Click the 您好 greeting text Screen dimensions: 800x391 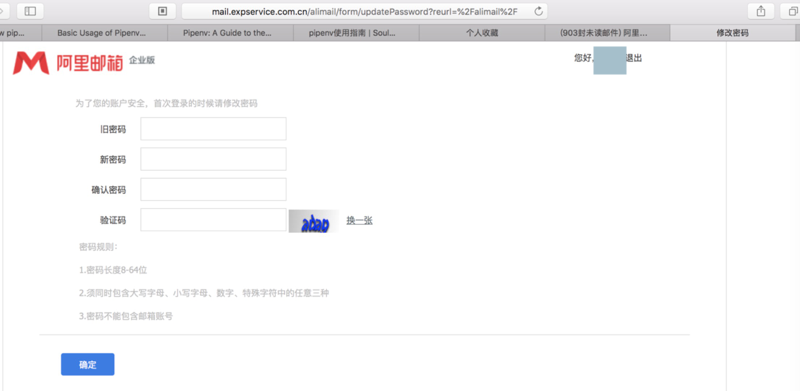[583, 58]
